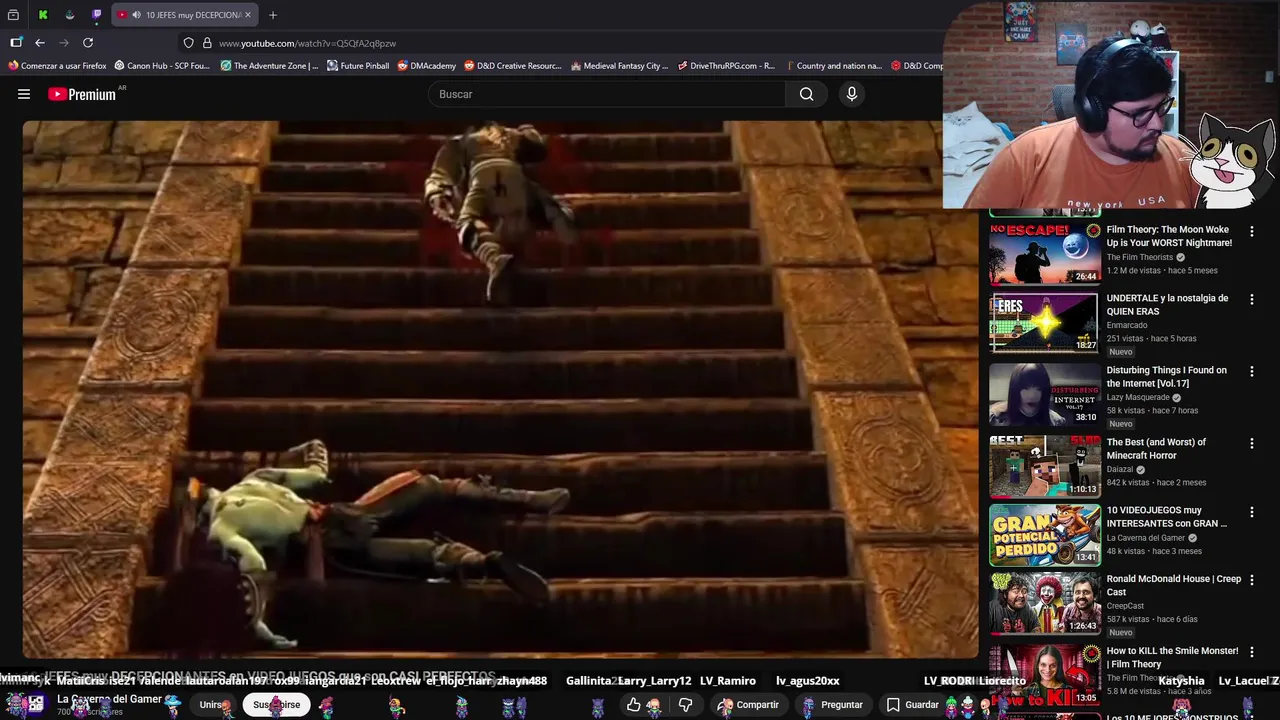Click the Compartir share button

coord(748,705)
